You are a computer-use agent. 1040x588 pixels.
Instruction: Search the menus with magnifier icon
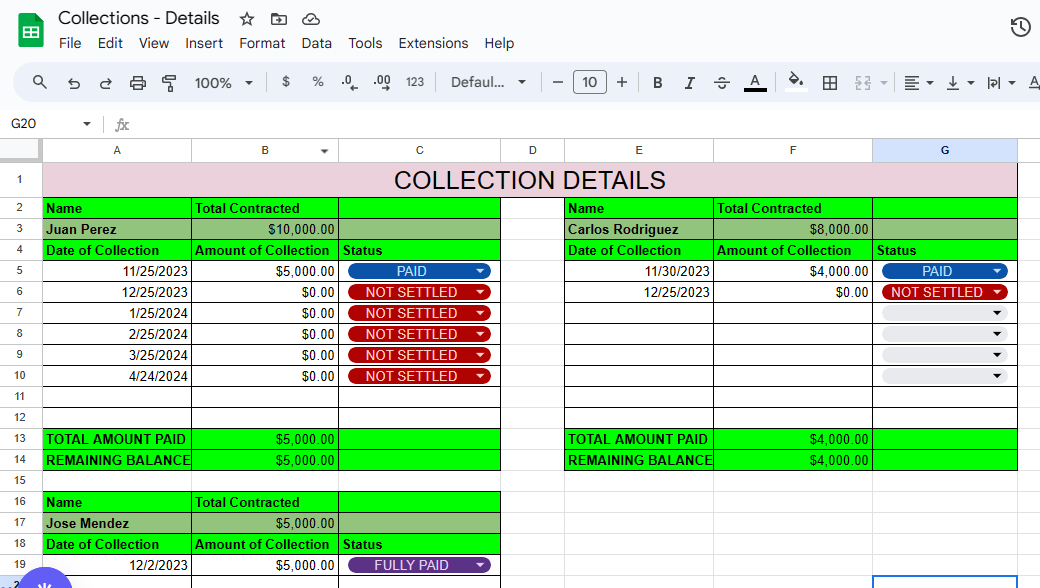(x=40, y=82)
